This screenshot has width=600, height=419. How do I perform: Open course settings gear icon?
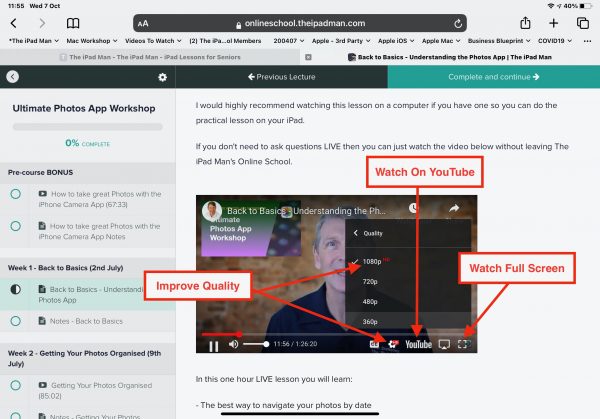tap(163, 77)
